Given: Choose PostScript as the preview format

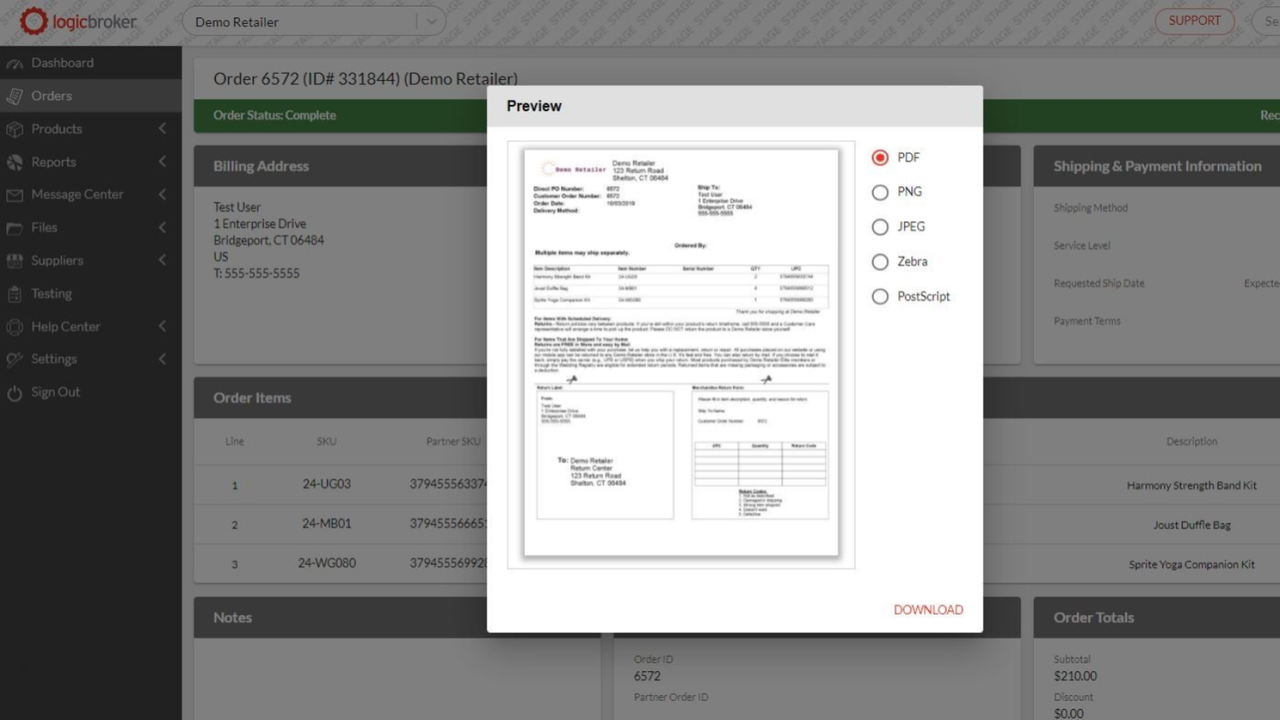Looking at the screenshot, I should (880, 296).
